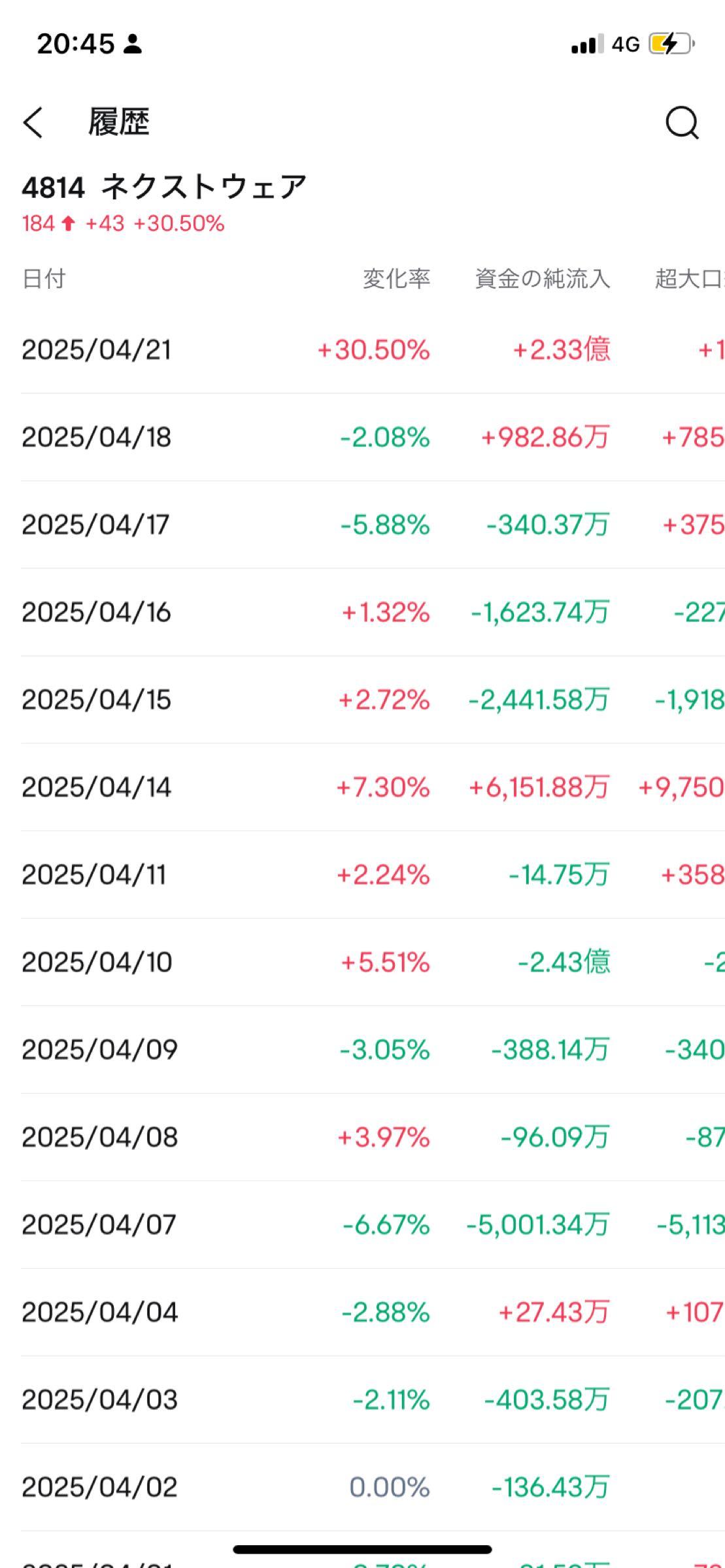Tap the 0.00% value on 2025/04/02
The width and height of the screenshot is (725, 1568).
(x=390, y=1488)
